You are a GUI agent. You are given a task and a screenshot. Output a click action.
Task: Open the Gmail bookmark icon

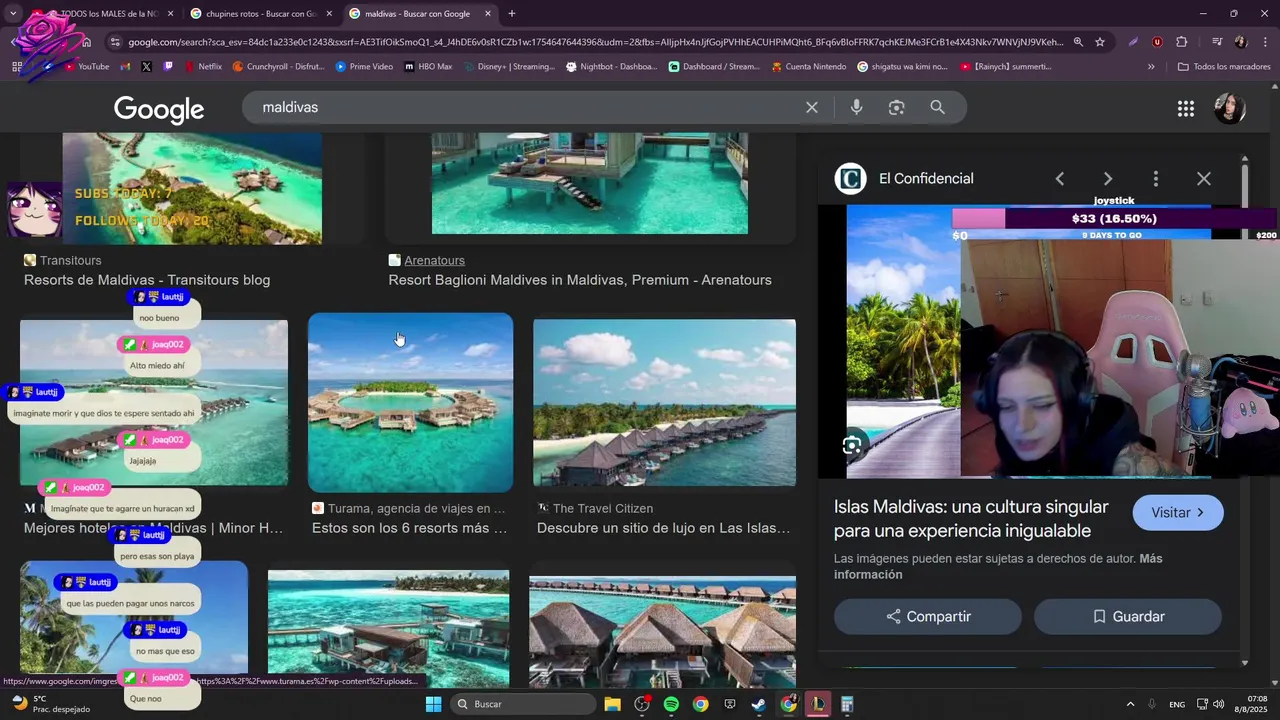coord(125,67)
